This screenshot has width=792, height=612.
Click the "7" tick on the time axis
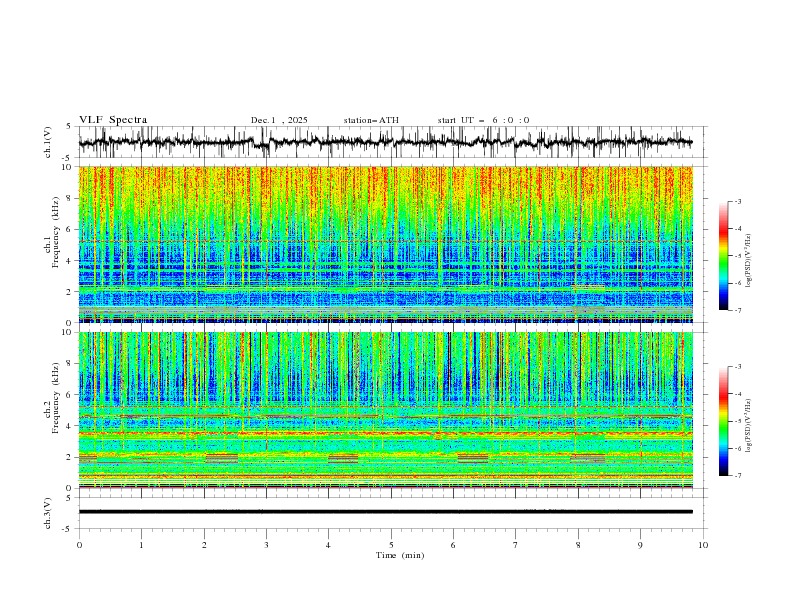click(516, 545)
